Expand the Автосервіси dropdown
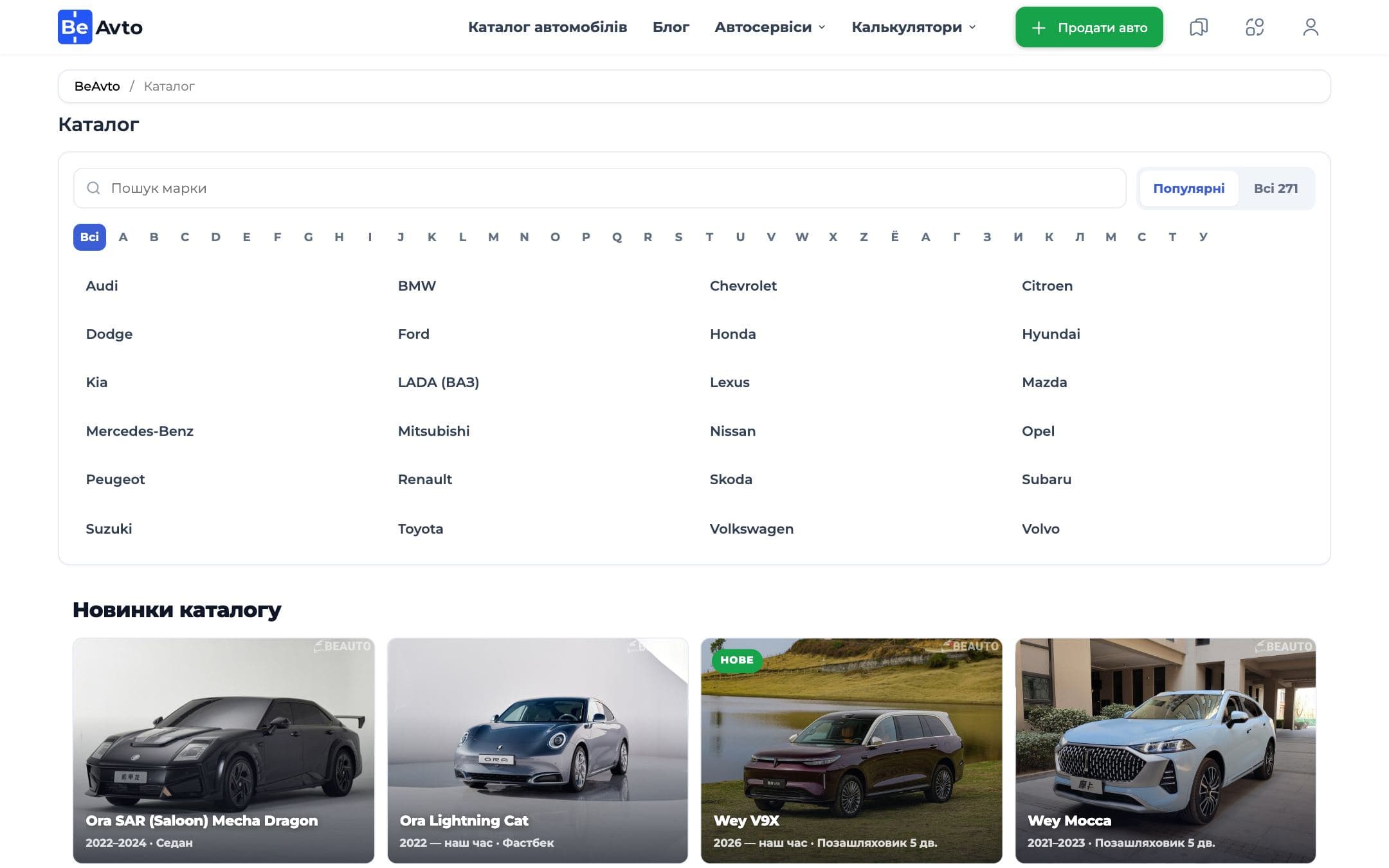The image size is (1389, 868). pos(770,27)
